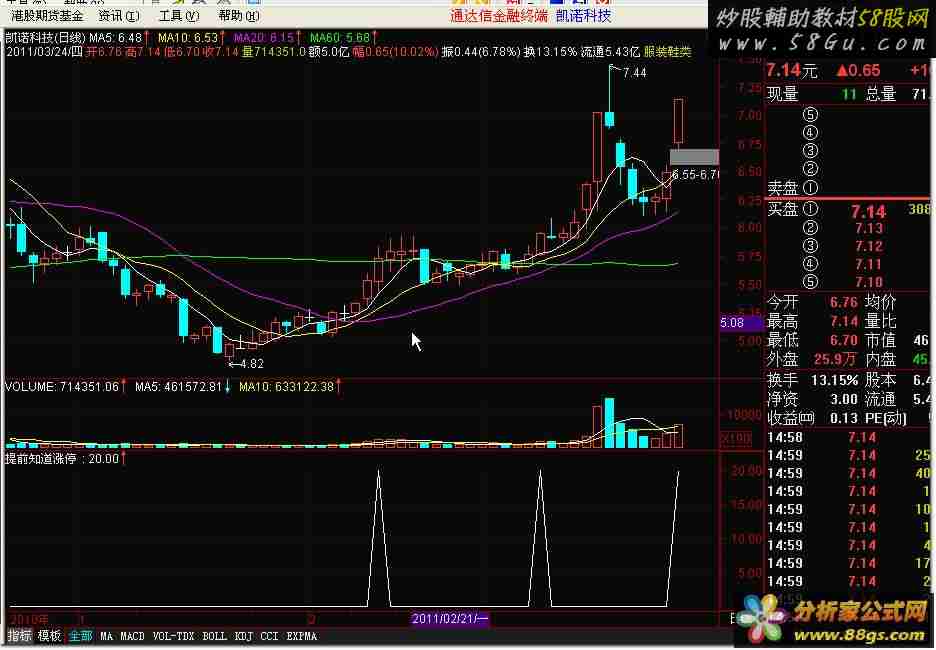Select buy level ④ price 7.11

(868, 264)
